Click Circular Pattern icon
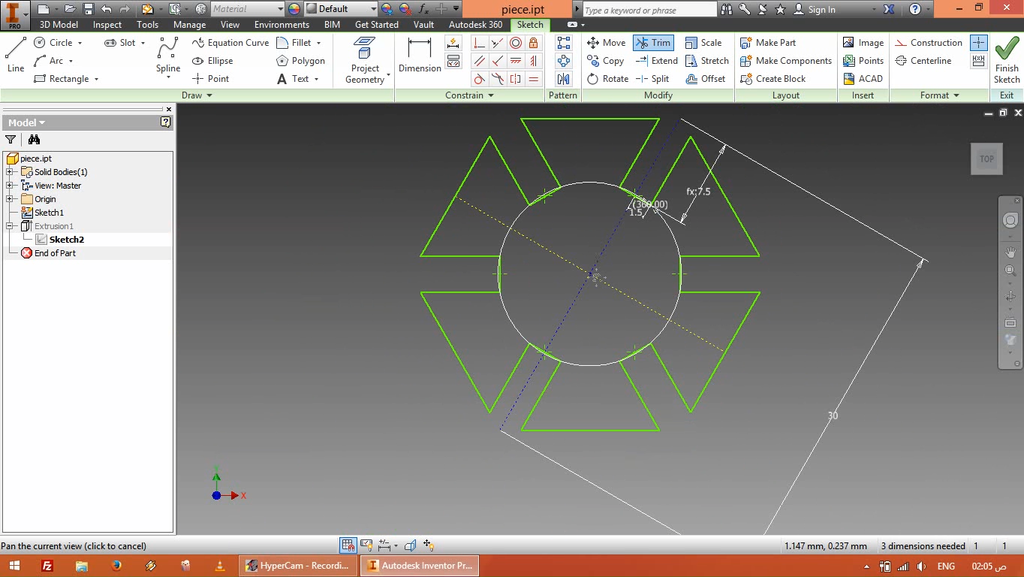1024x577 pixels. (x=563, y=61)
